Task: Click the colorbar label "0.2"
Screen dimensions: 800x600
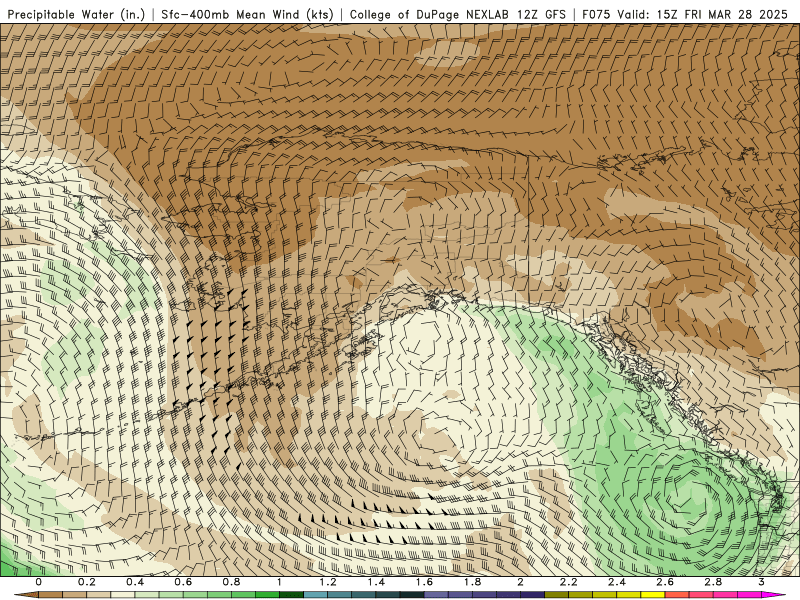Action: point(87,582)
